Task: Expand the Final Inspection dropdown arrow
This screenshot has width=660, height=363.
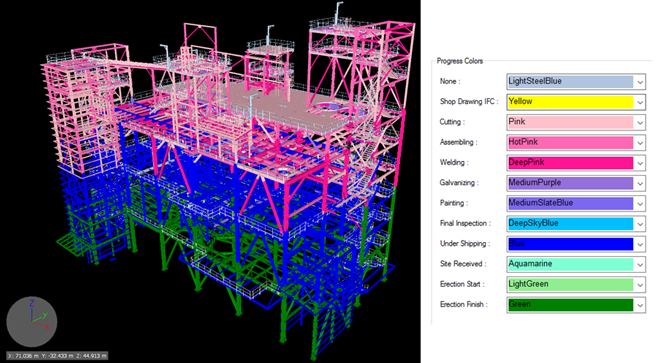Action: point(640,224)
